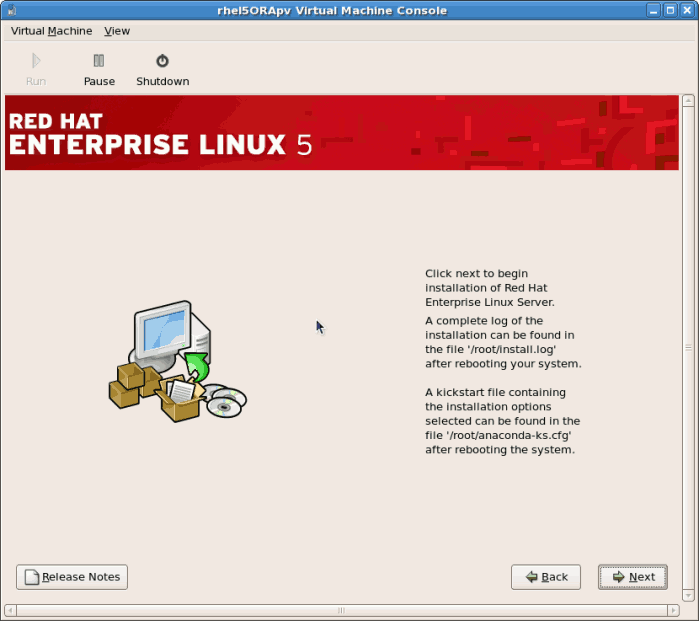
Task: Go to the previous step with Back
Action: [x=546, y=577]
